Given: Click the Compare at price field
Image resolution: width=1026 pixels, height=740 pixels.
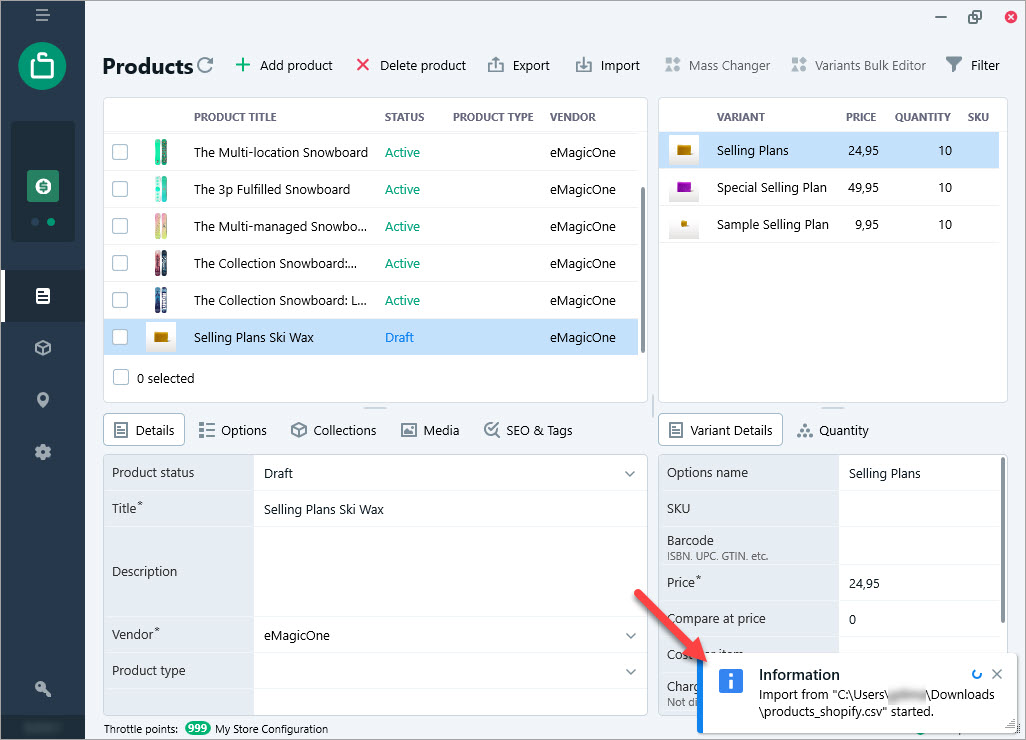Looking at the screenshot, I should pos(919,619).
